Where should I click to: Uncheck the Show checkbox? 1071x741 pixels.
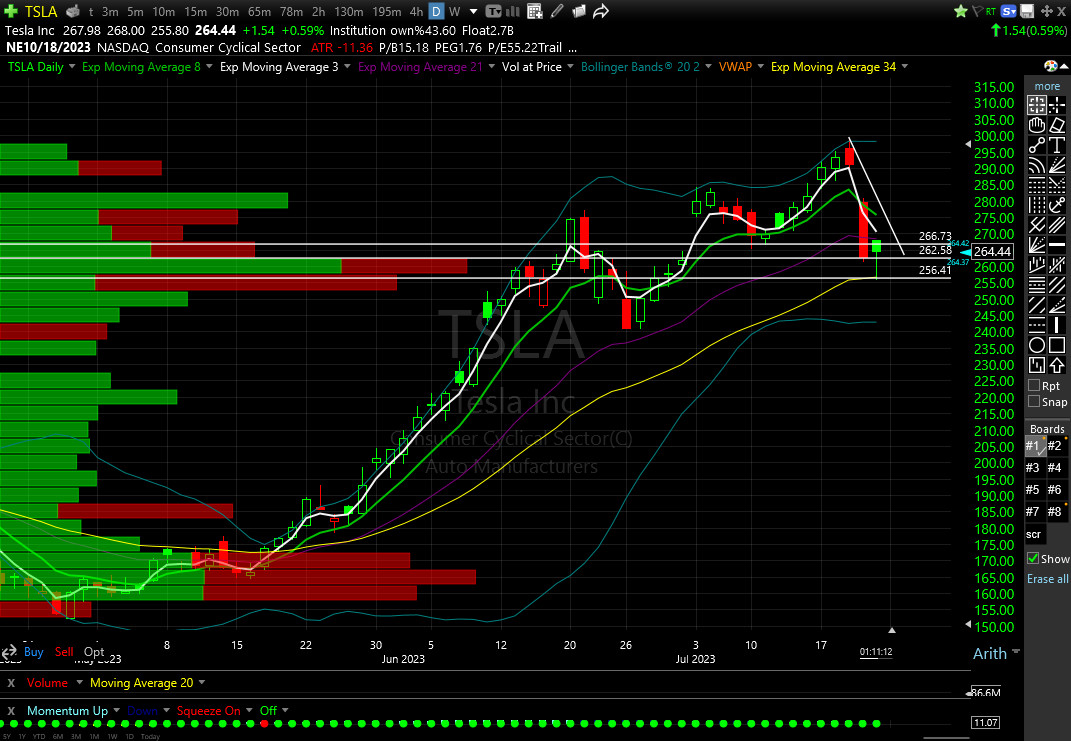[x=1034, y=558]
